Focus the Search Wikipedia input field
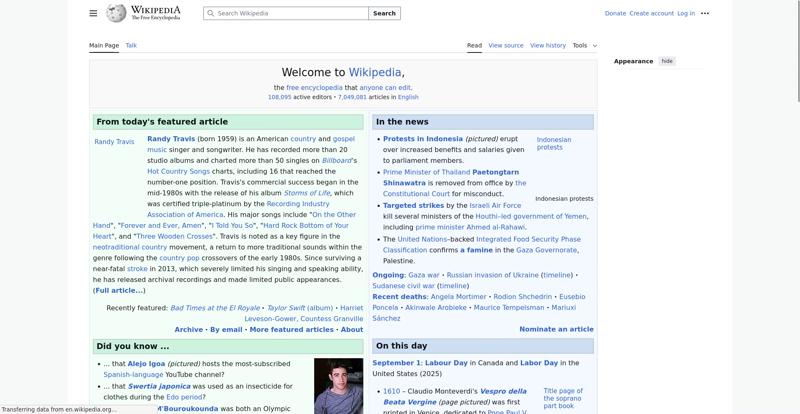Viewport: 800px width, 414px height. [x=286, y=13]
